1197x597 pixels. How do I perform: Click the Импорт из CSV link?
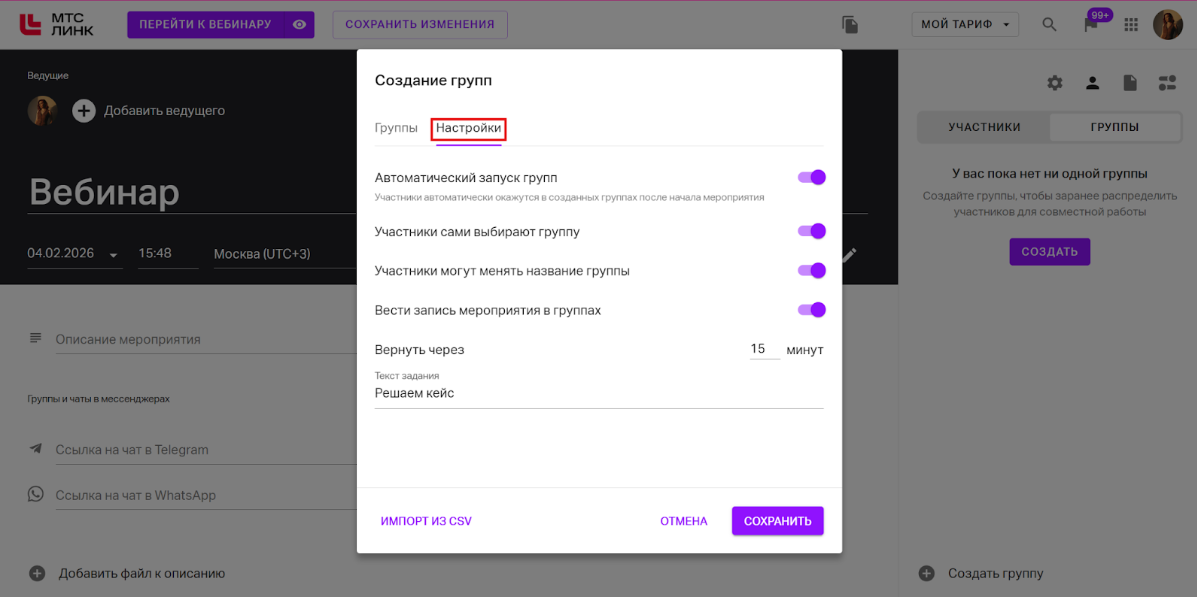click(x=426, y=521)
